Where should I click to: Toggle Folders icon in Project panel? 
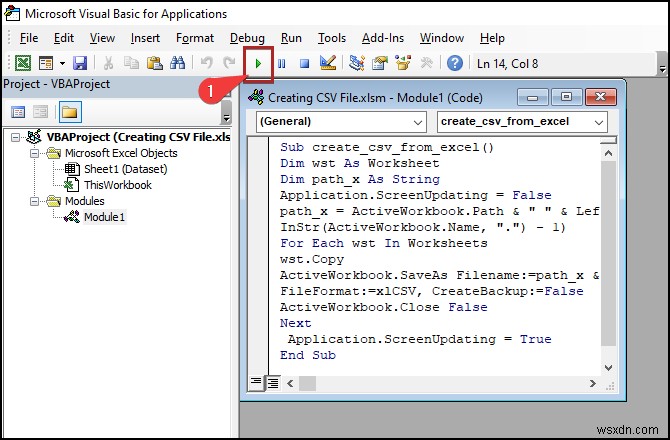(x=70, y=112)
